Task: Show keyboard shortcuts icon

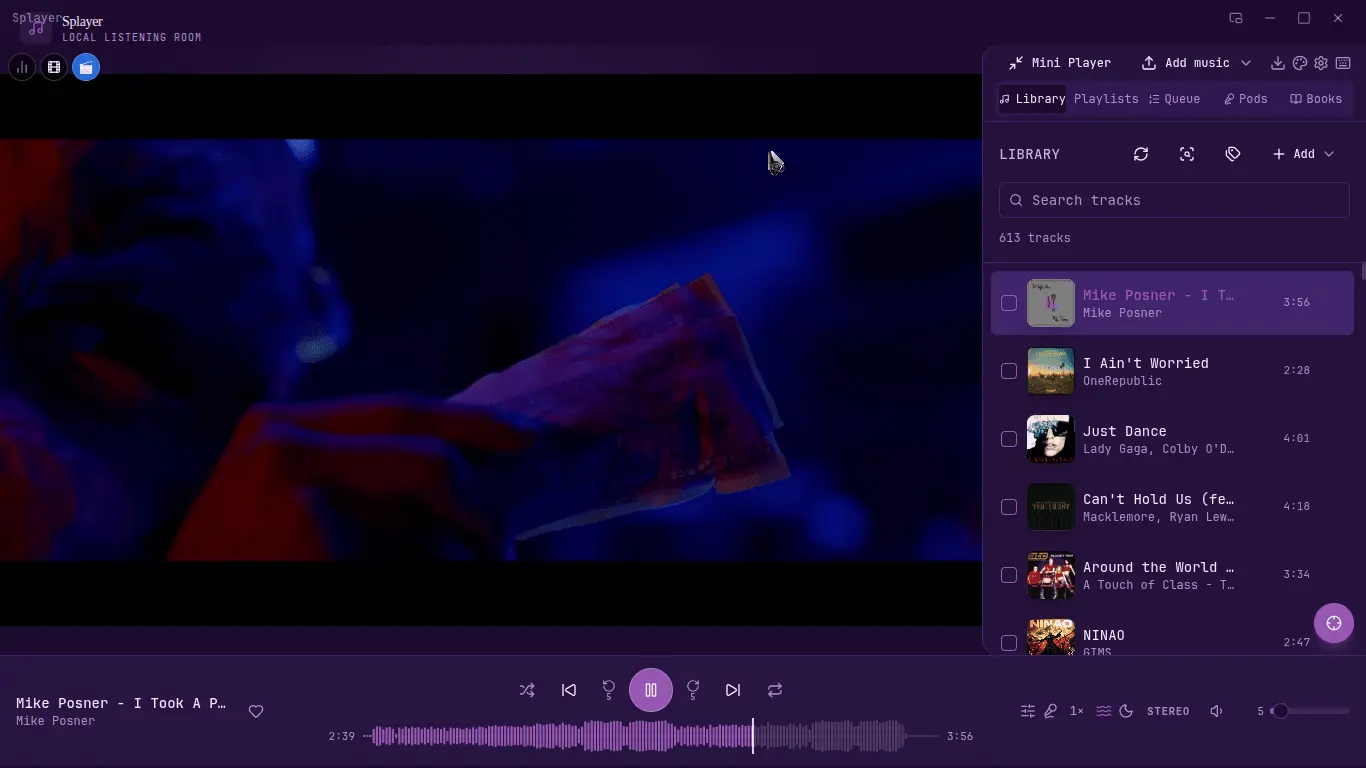Action: [1343, 63]
